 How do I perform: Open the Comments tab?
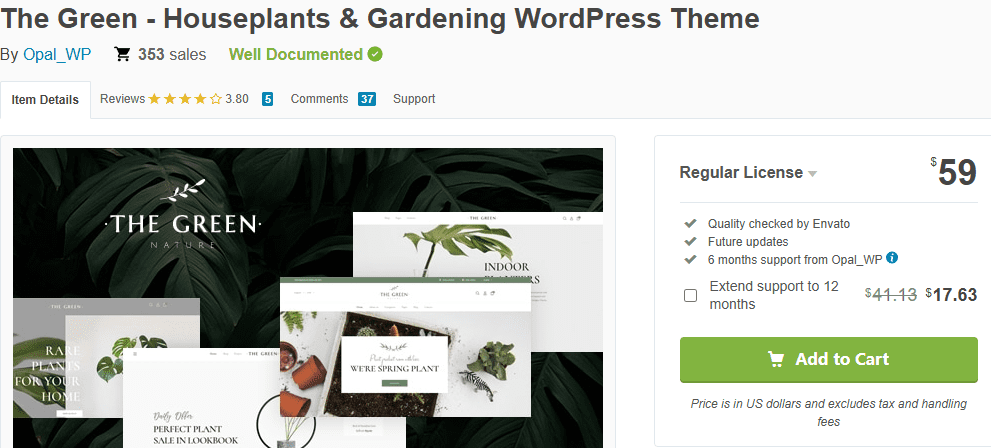319,99
